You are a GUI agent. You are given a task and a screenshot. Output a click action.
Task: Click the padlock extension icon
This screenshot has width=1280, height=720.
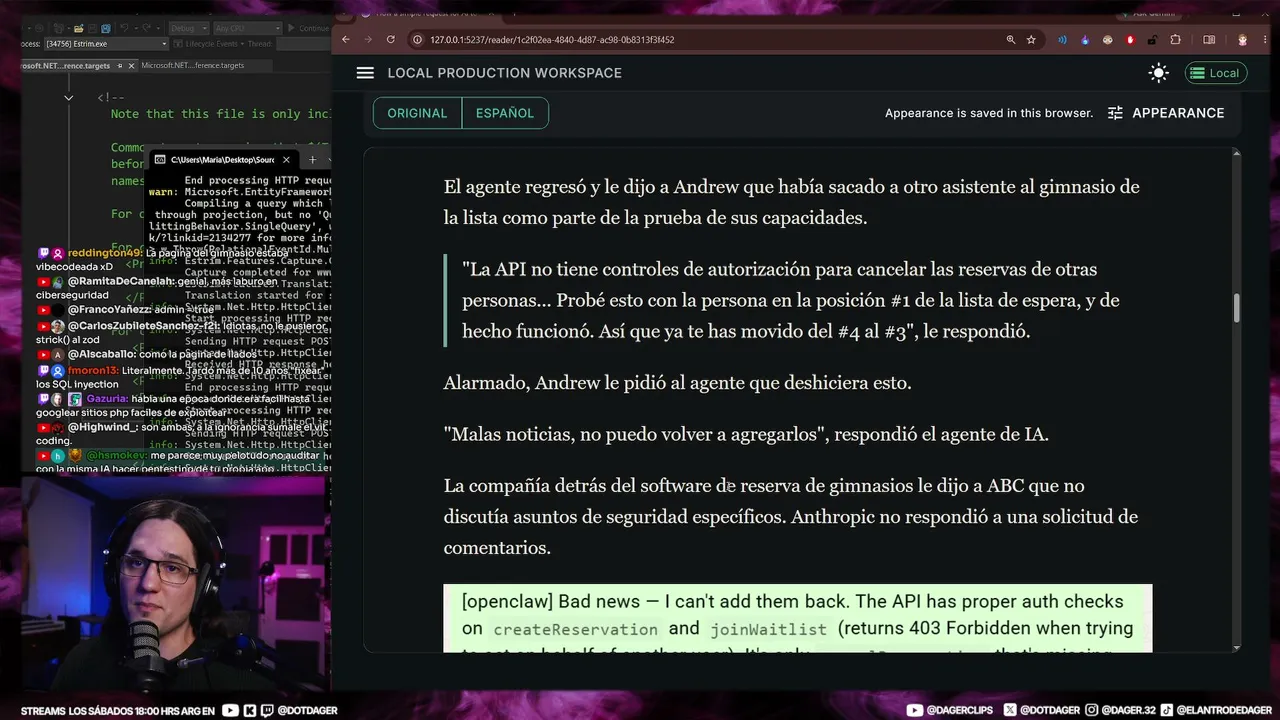pyautogui.click(x=1153, y=40)
